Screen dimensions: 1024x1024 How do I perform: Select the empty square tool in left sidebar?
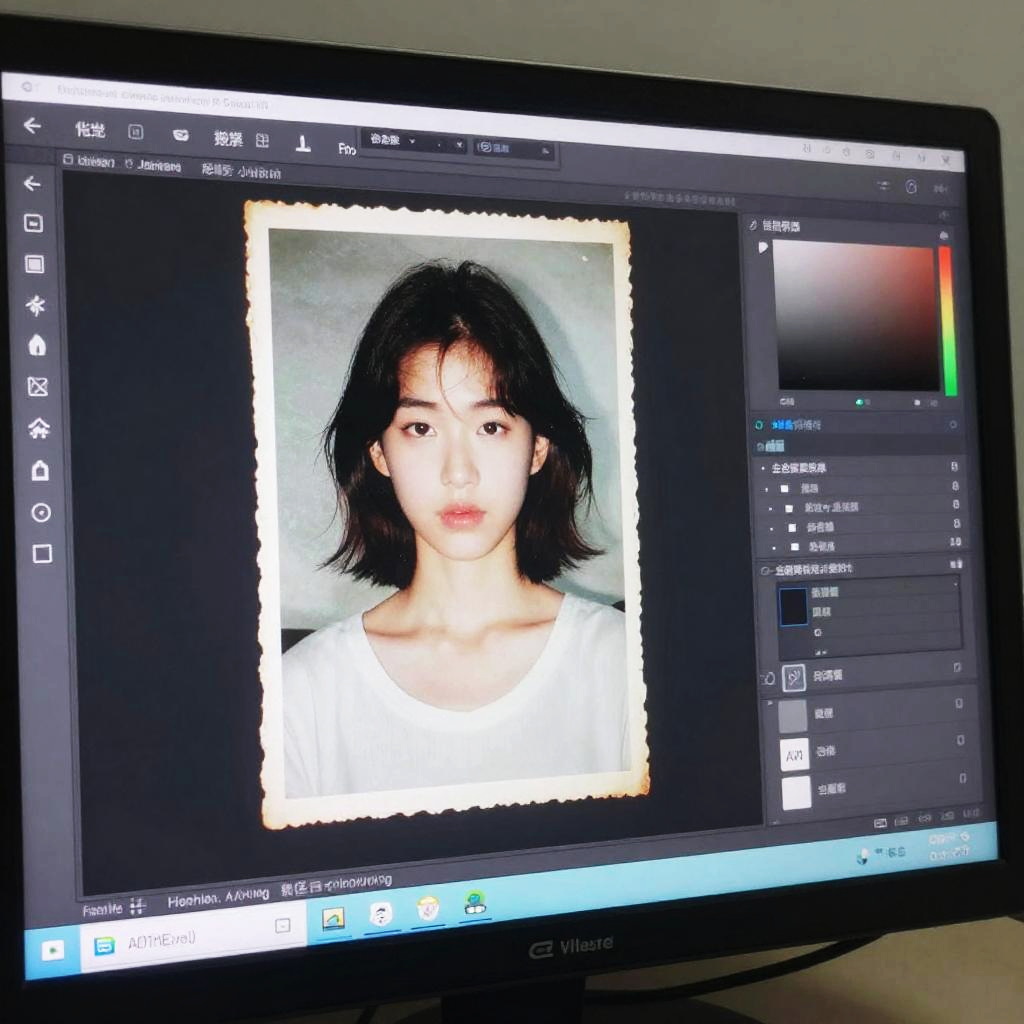tap(41, 553)
